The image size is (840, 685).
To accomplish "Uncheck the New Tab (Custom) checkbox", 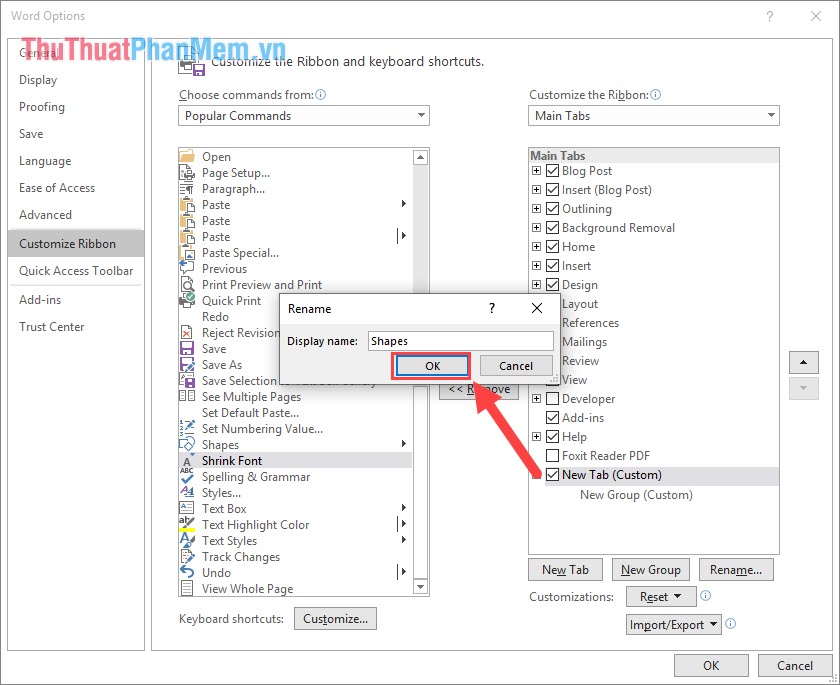I will point(552,475).
